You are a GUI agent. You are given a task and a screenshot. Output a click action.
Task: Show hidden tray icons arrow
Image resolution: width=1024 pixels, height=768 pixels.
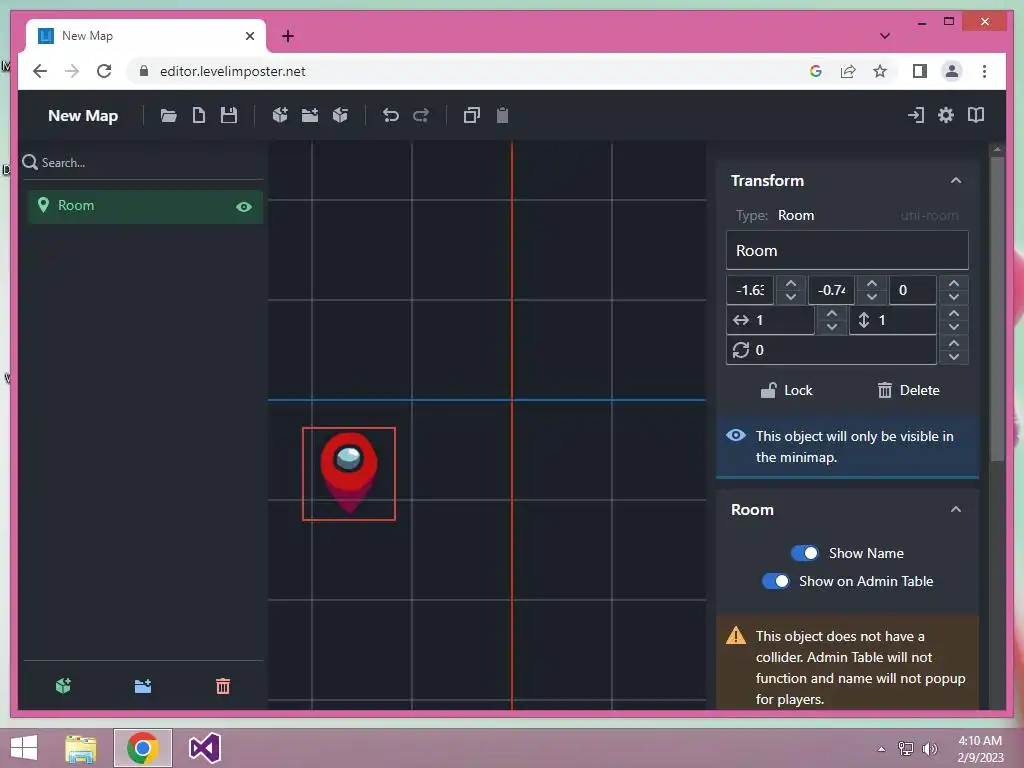[882, 748]
